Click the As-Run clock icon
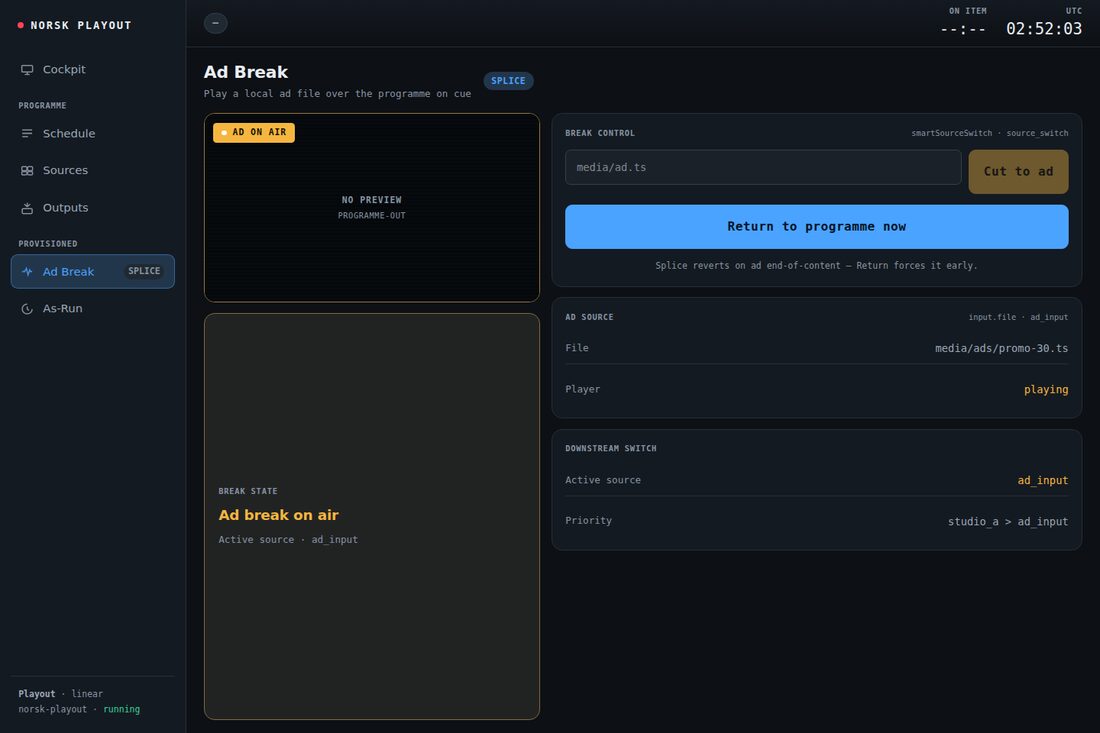 pos(27,309)
